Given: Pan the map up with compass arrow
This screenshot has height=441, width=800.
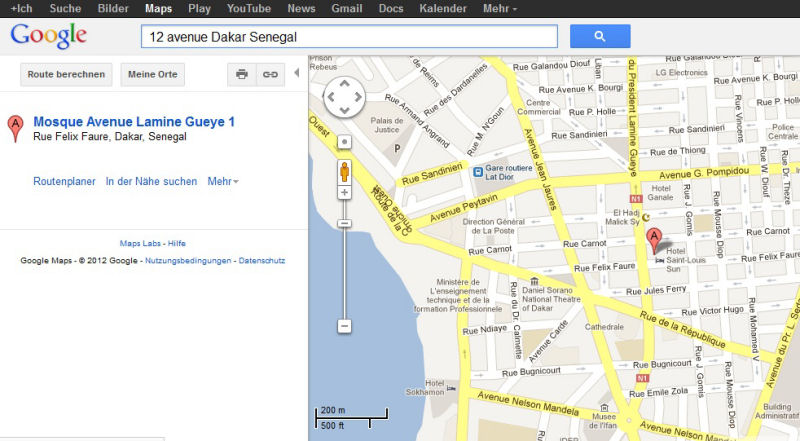Looking at the screenshot, I should (344, 84).
